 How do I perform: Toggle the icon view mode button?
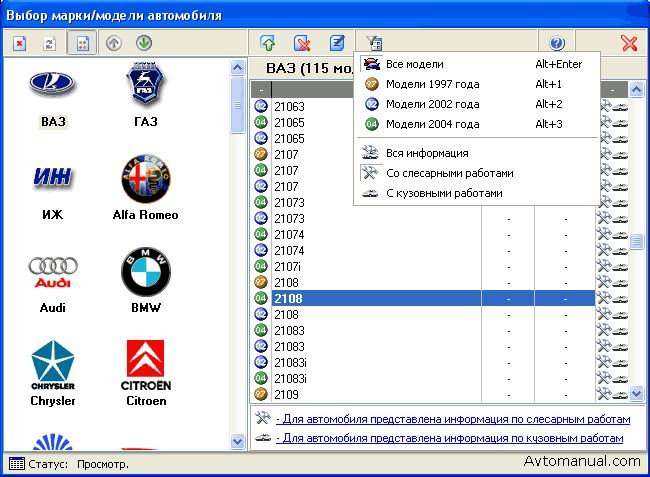(82, 43)
